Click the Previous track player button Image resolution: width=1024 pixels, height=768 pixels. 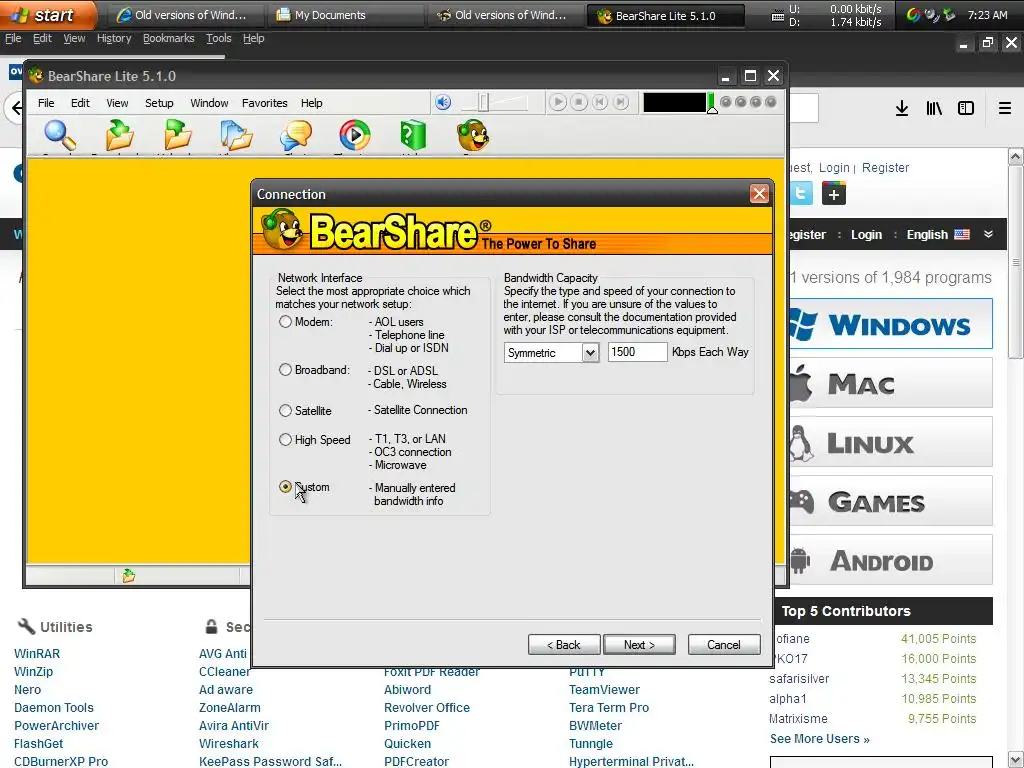pos(600,103)
